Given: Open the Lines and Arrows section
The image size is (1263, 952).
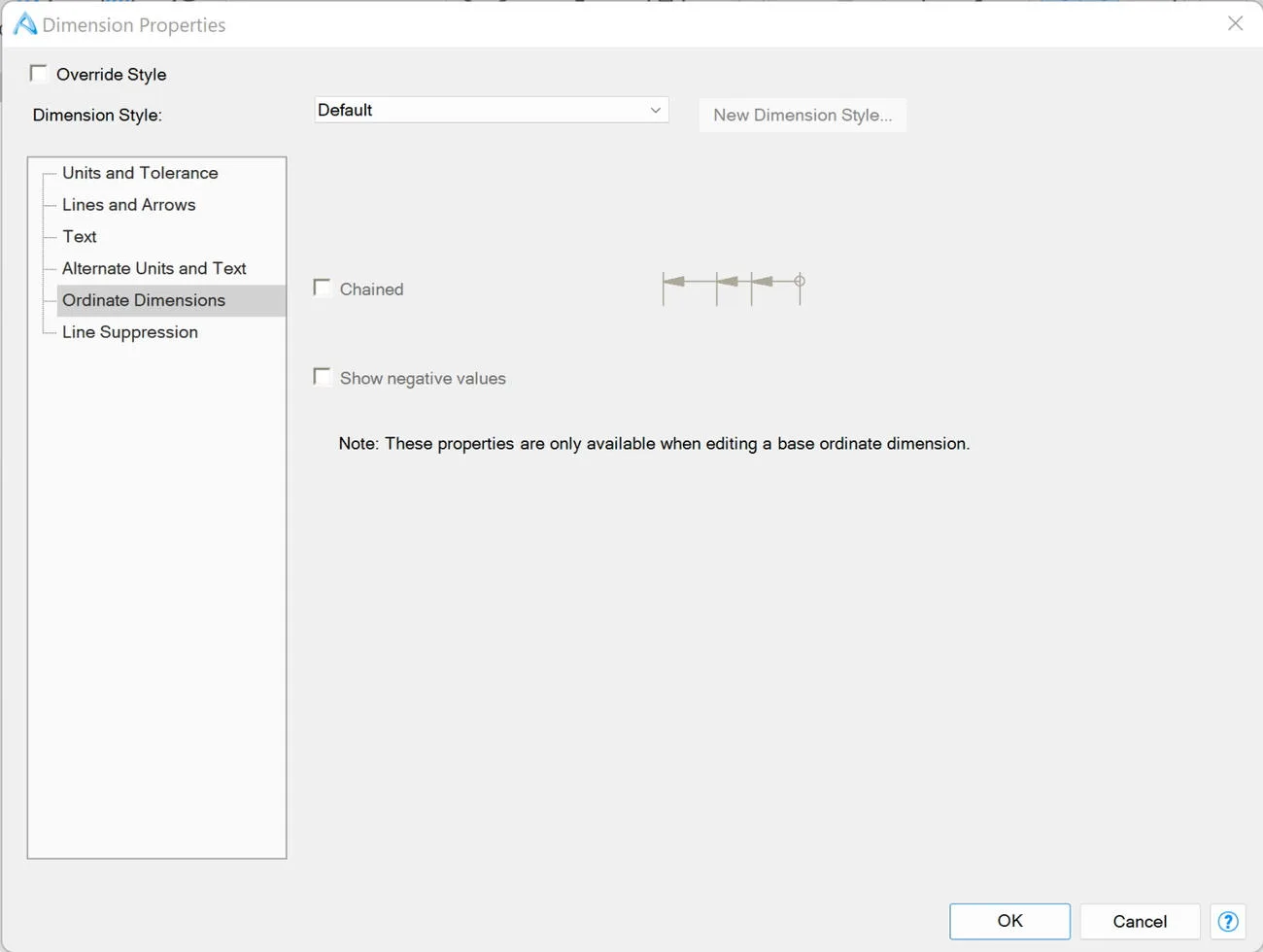Looking at the screenshot, I should 129,205.
